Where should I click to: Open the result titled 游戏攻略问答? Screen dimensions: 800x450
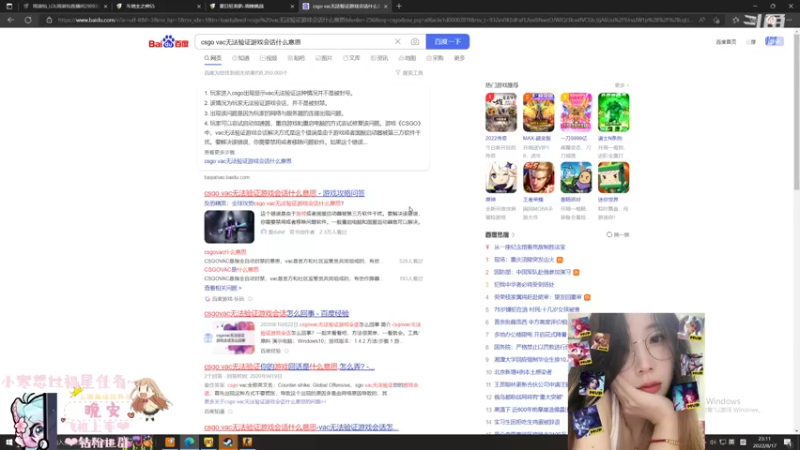(x=284, y=193)
